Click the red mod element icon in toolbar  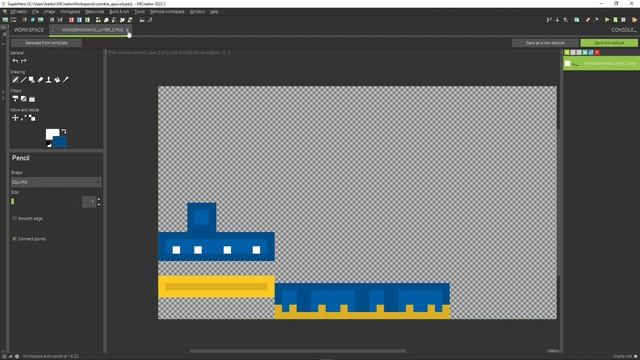point(71,20)
